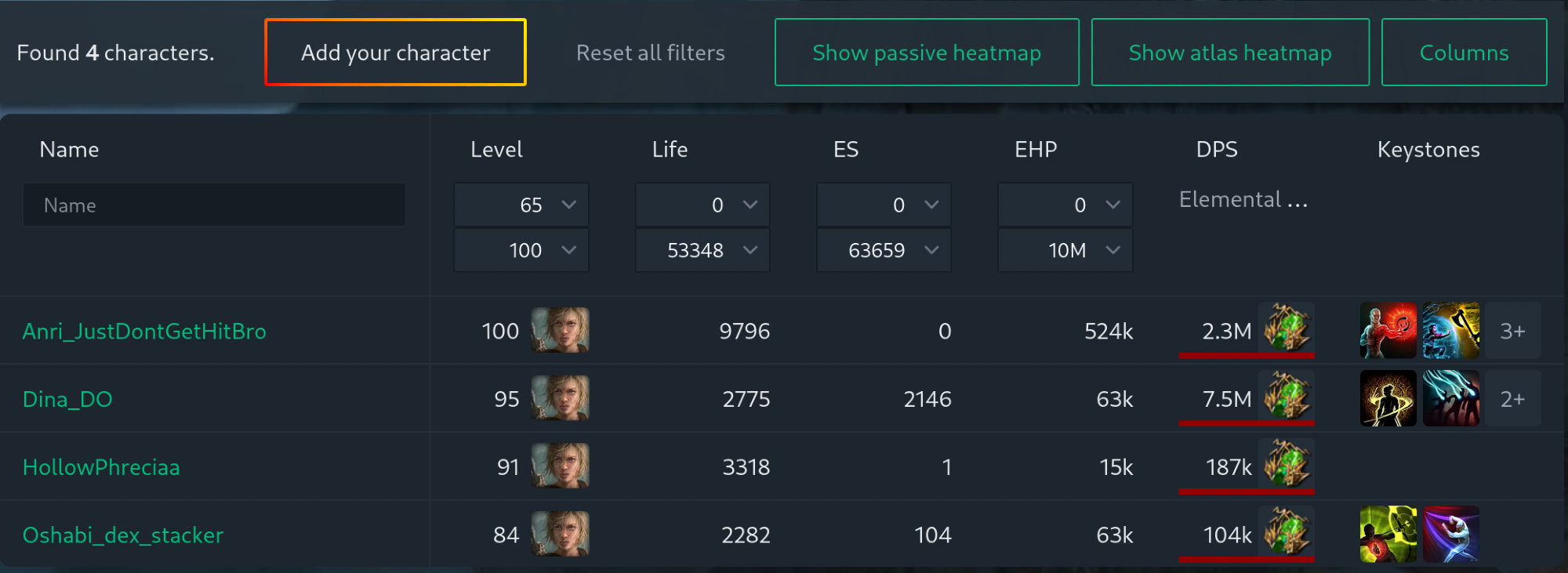
Task: Click the skill gem icon in HollowPhreciaa's row
Action: pyautogui.click(x=1286, y=466)
